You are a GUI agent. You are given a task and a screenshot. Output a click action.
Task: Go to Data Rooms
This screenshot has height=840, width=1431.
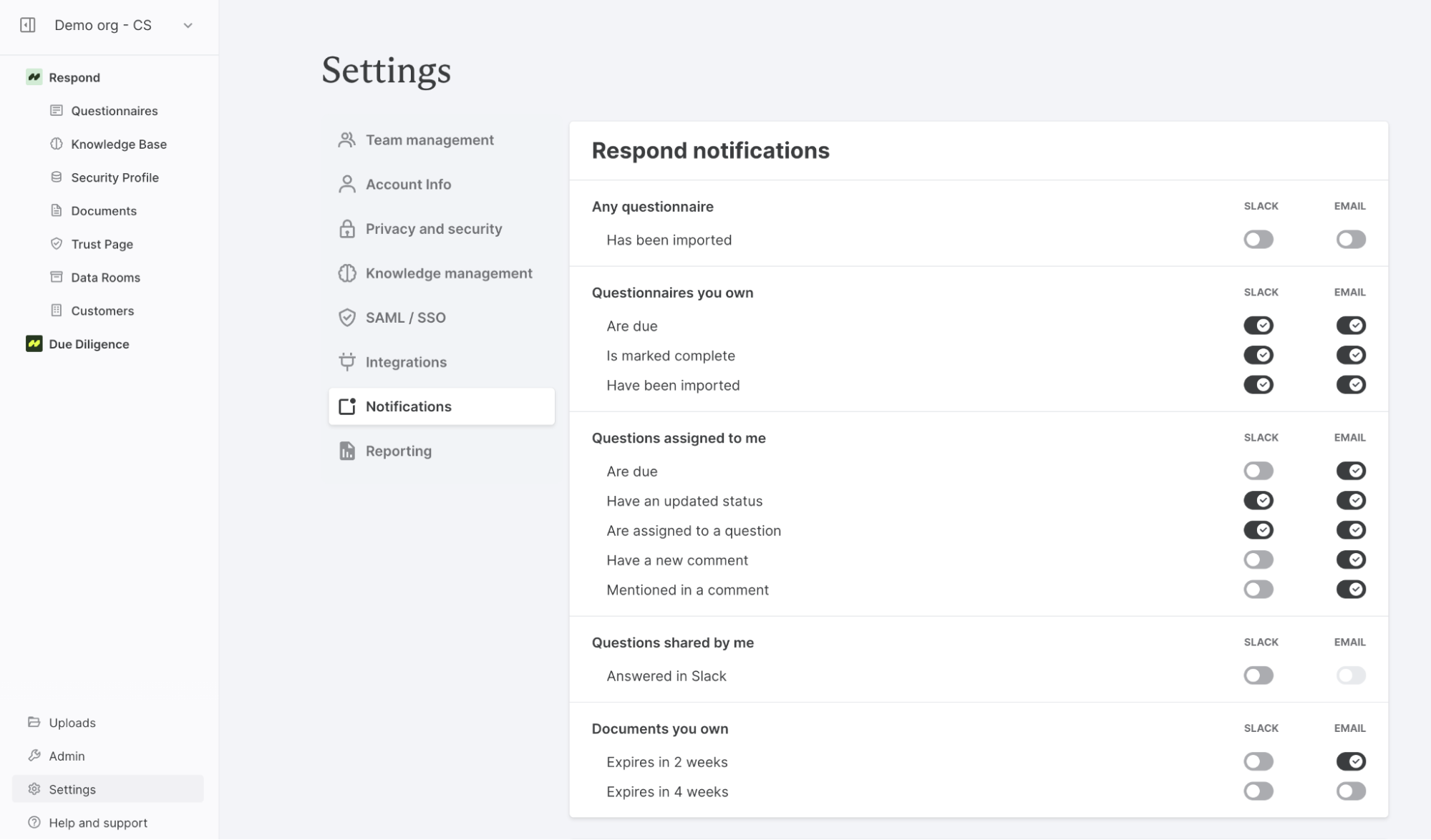(x=105, y=277)
